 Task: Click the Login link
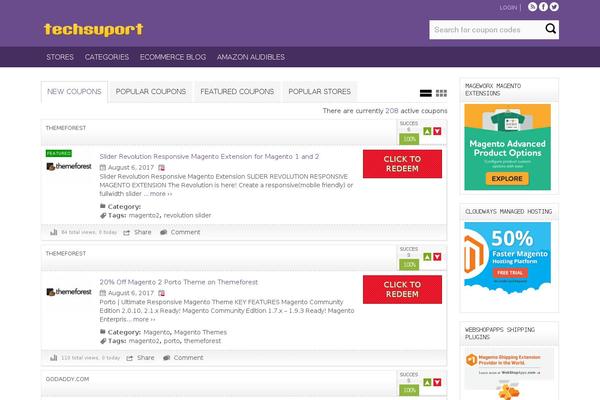point(508,7)
